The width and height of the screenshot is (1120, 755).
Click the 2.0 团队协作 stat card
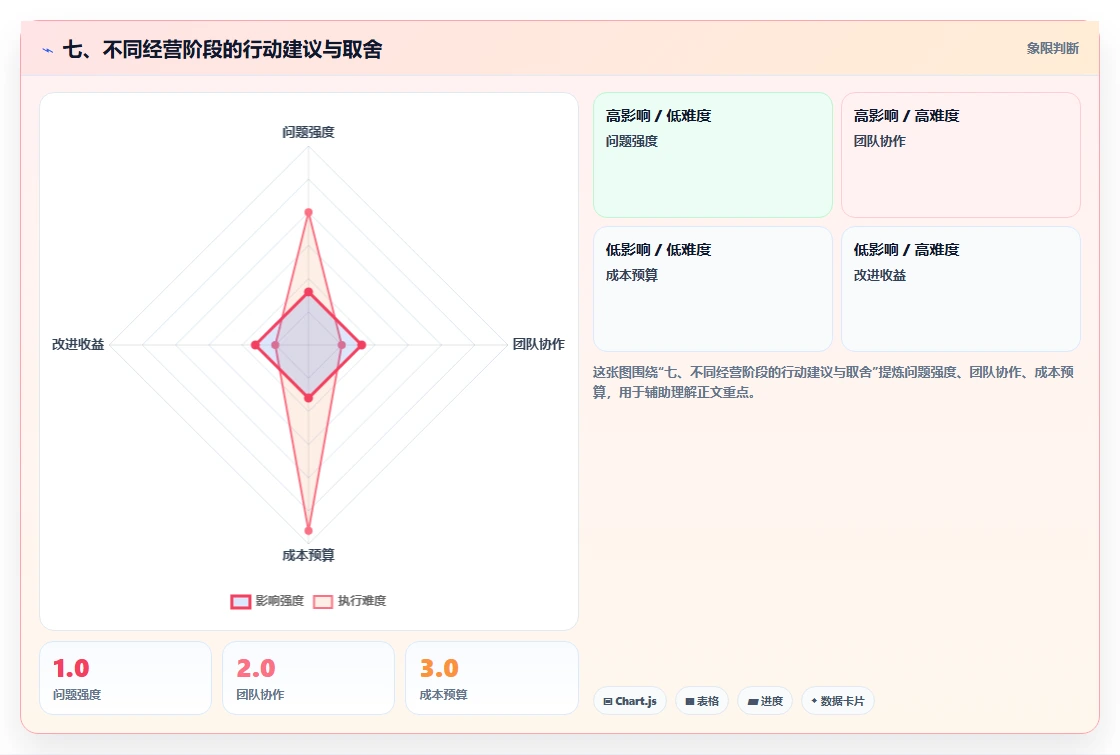pyautogui.click(x=309, y=678)
